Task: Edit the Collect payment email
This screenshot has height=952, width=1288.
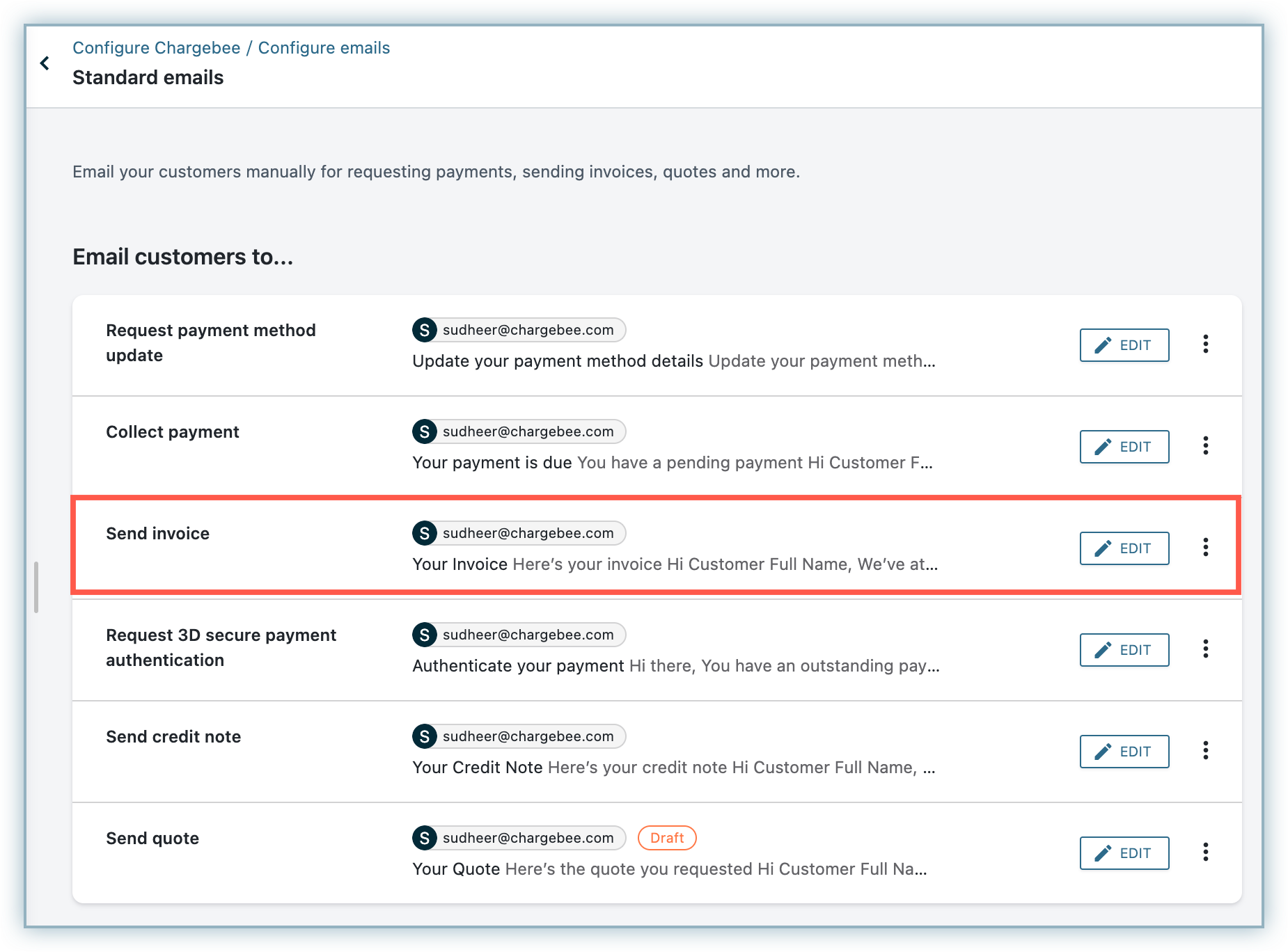Action: point(1124,447)
